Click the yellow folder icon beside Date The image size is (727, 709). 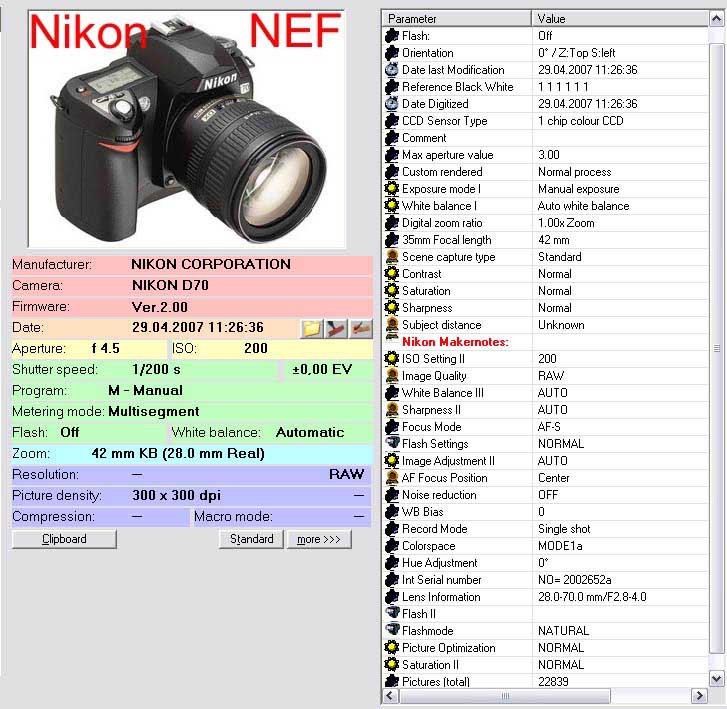pyautogui.click(x=312, y=328)
